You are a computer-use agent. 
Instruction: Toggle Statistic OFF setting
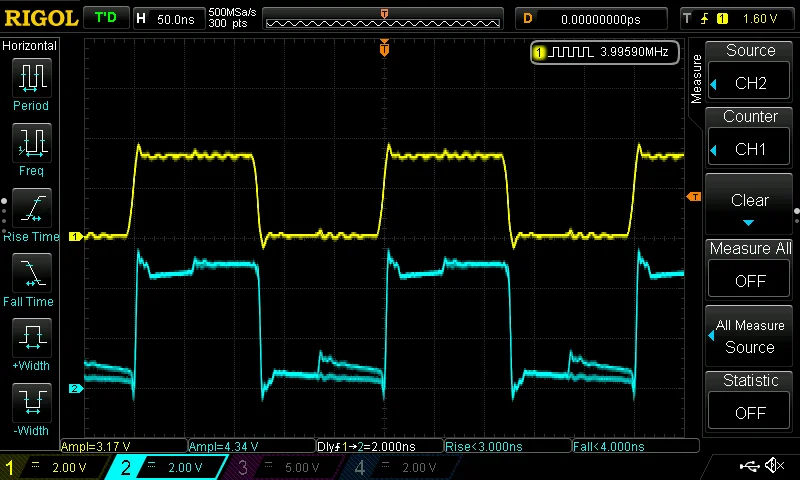pos(749,401)
